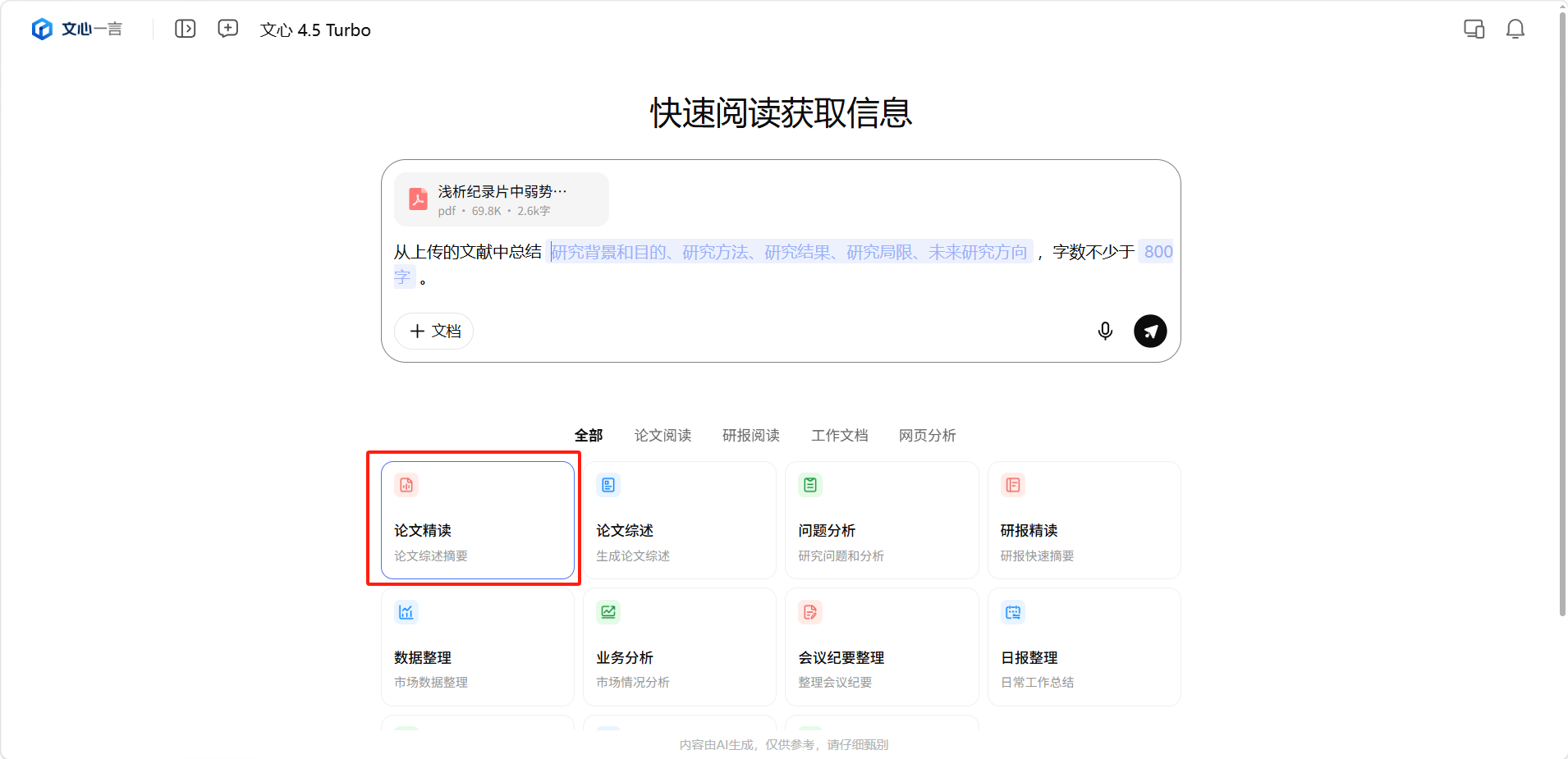
Task: Choose the 问题分析 card title
Action: 827,531
